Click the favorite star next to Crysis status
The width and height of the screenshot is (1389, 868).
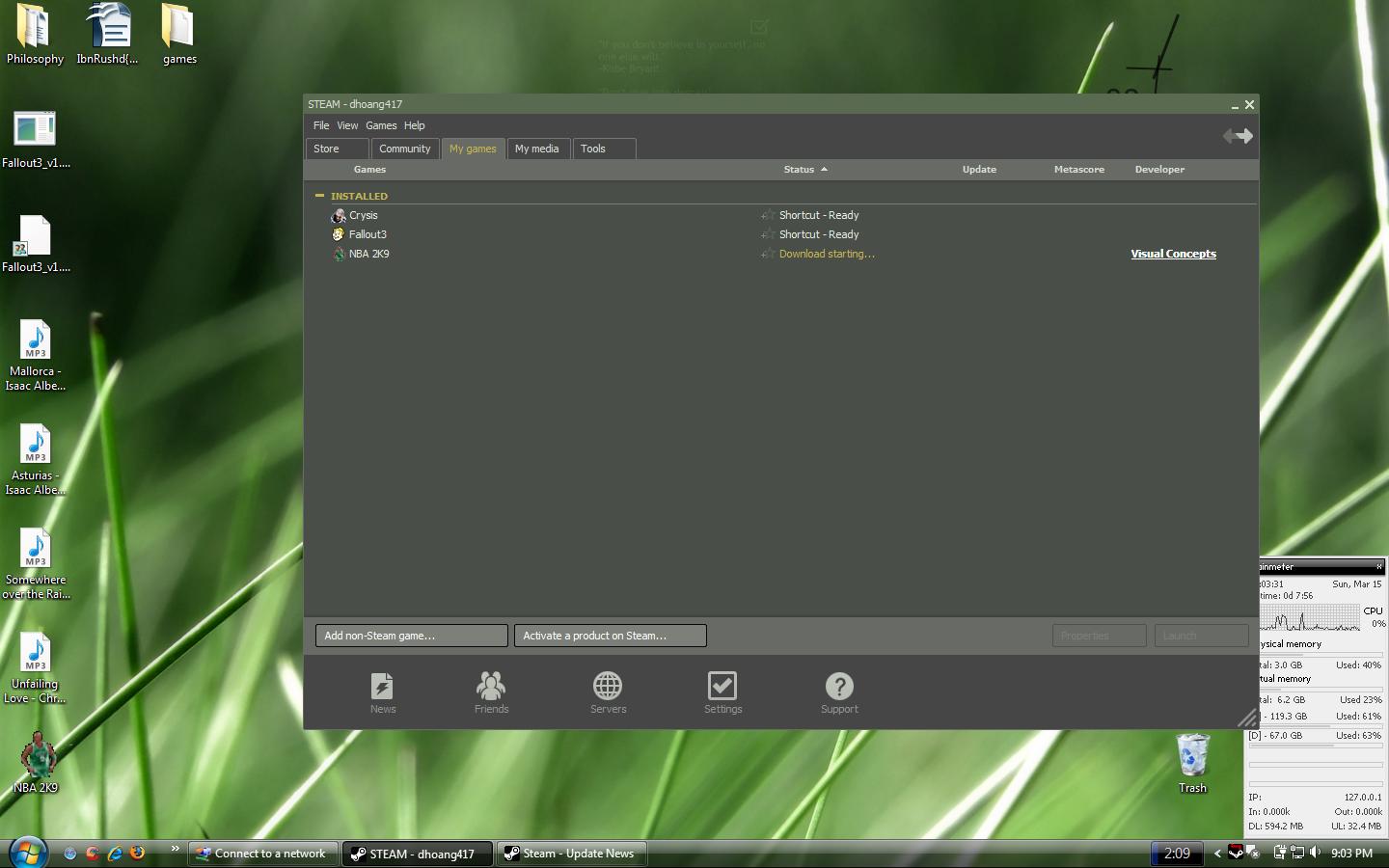tap(768, 215)
